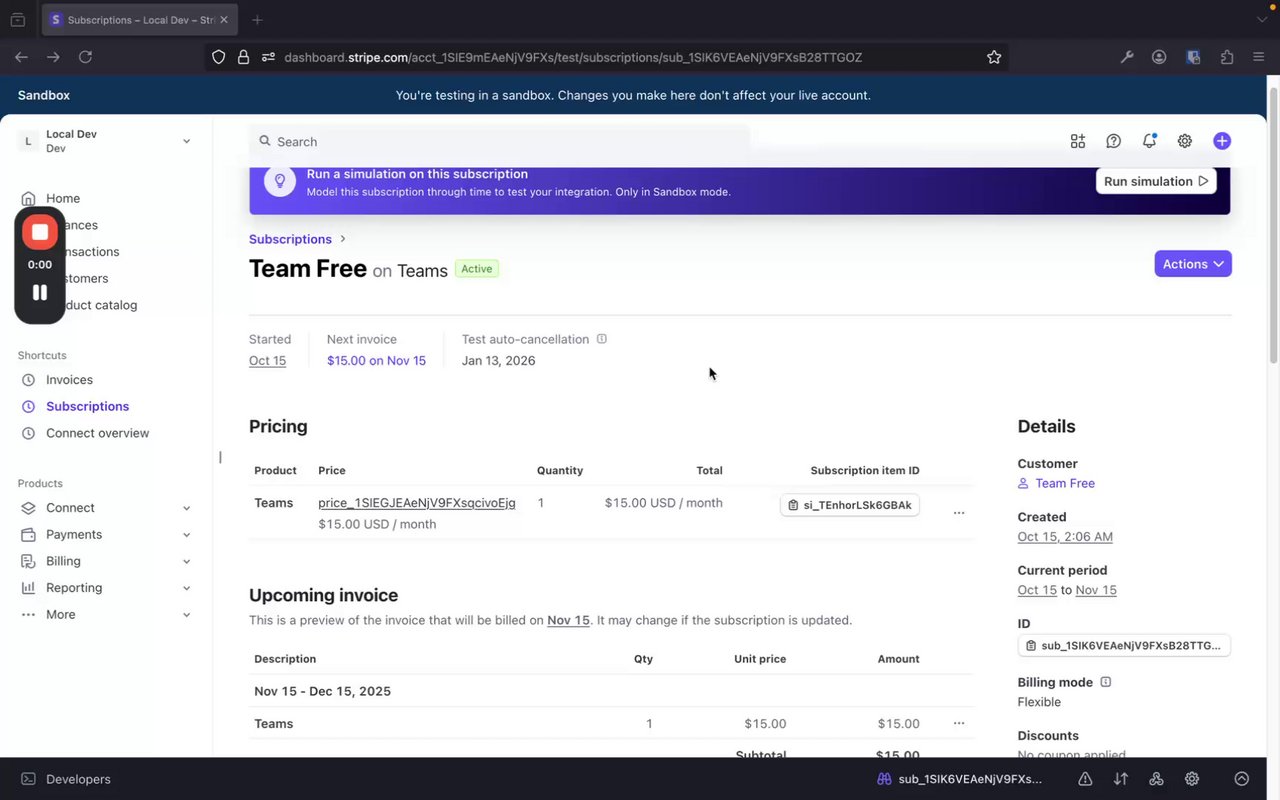Open options for Teams upcoming invoice line

(x=959, y=723)
